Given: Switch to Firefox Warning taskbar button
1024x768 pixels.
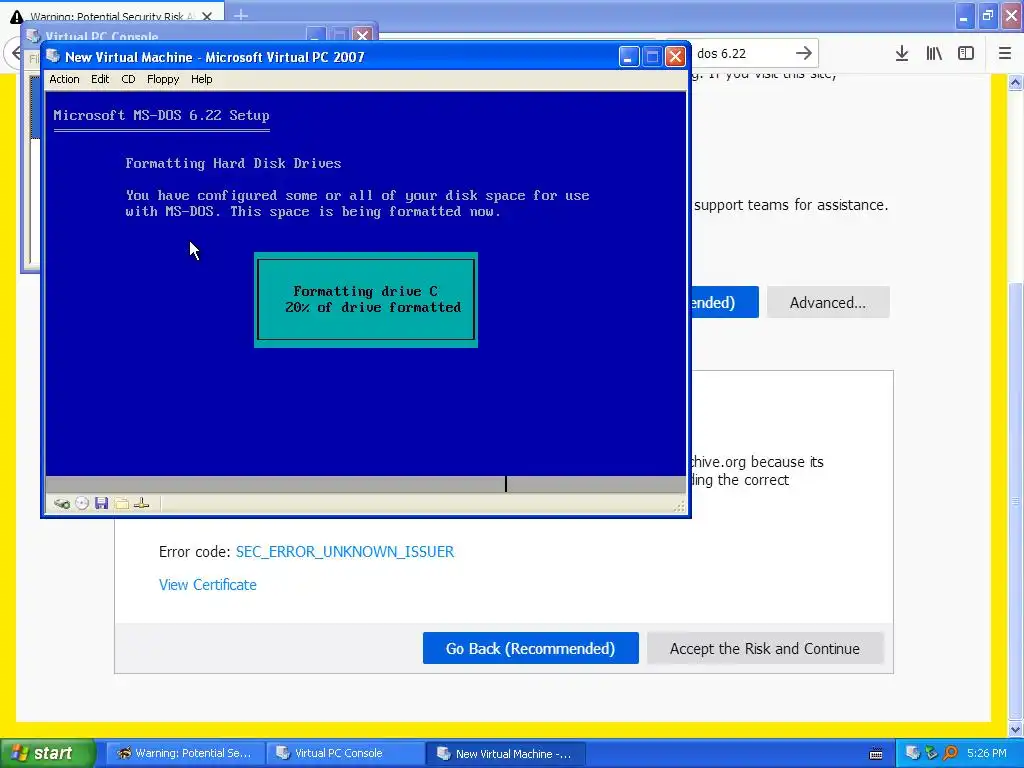Looking at the screenshot, I should pyautogui.click(x=184, y=753).
